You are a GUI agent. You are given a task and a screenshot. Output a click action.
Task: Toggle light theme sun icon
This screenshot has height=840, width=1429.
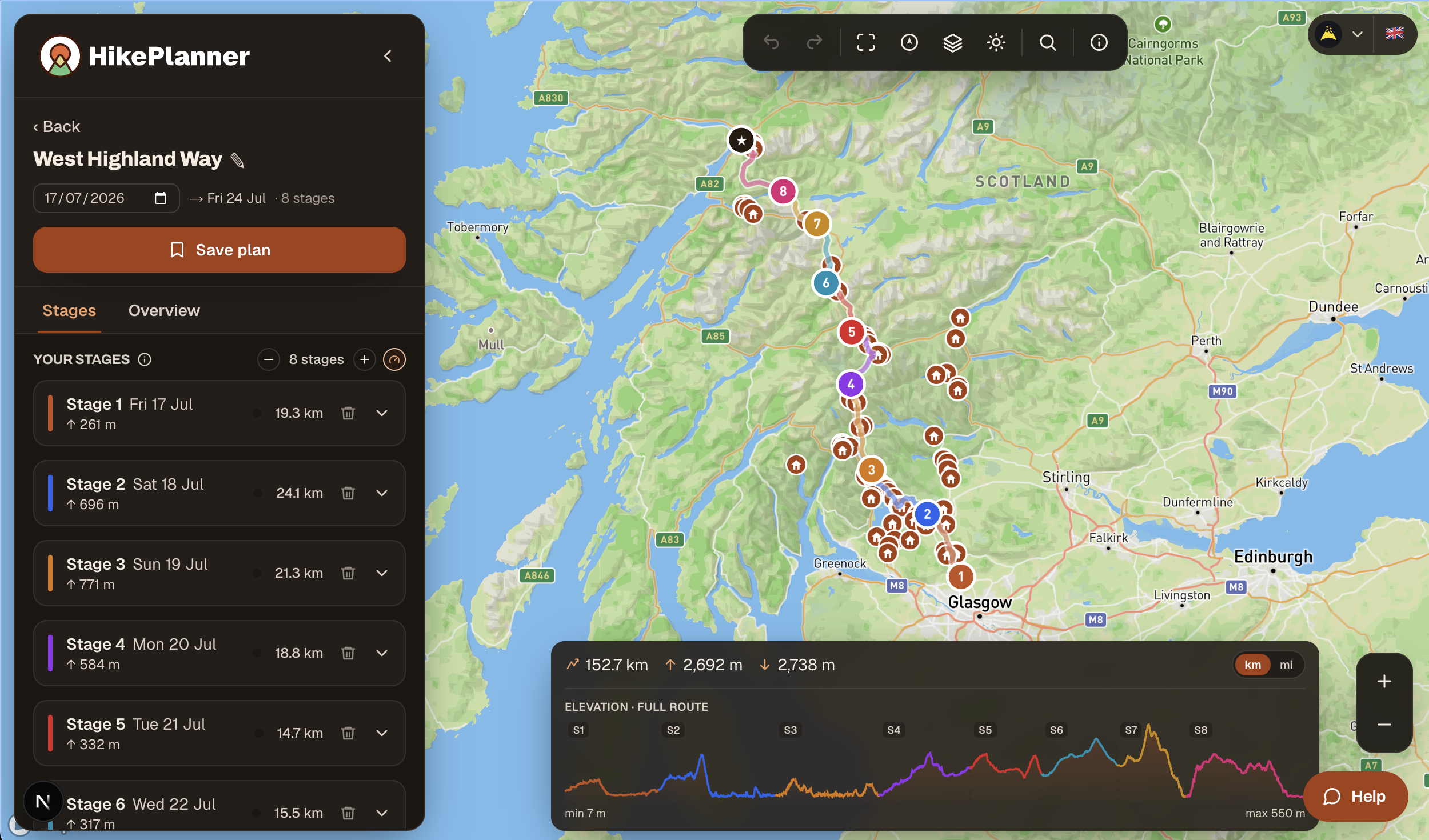click(996, 42)
